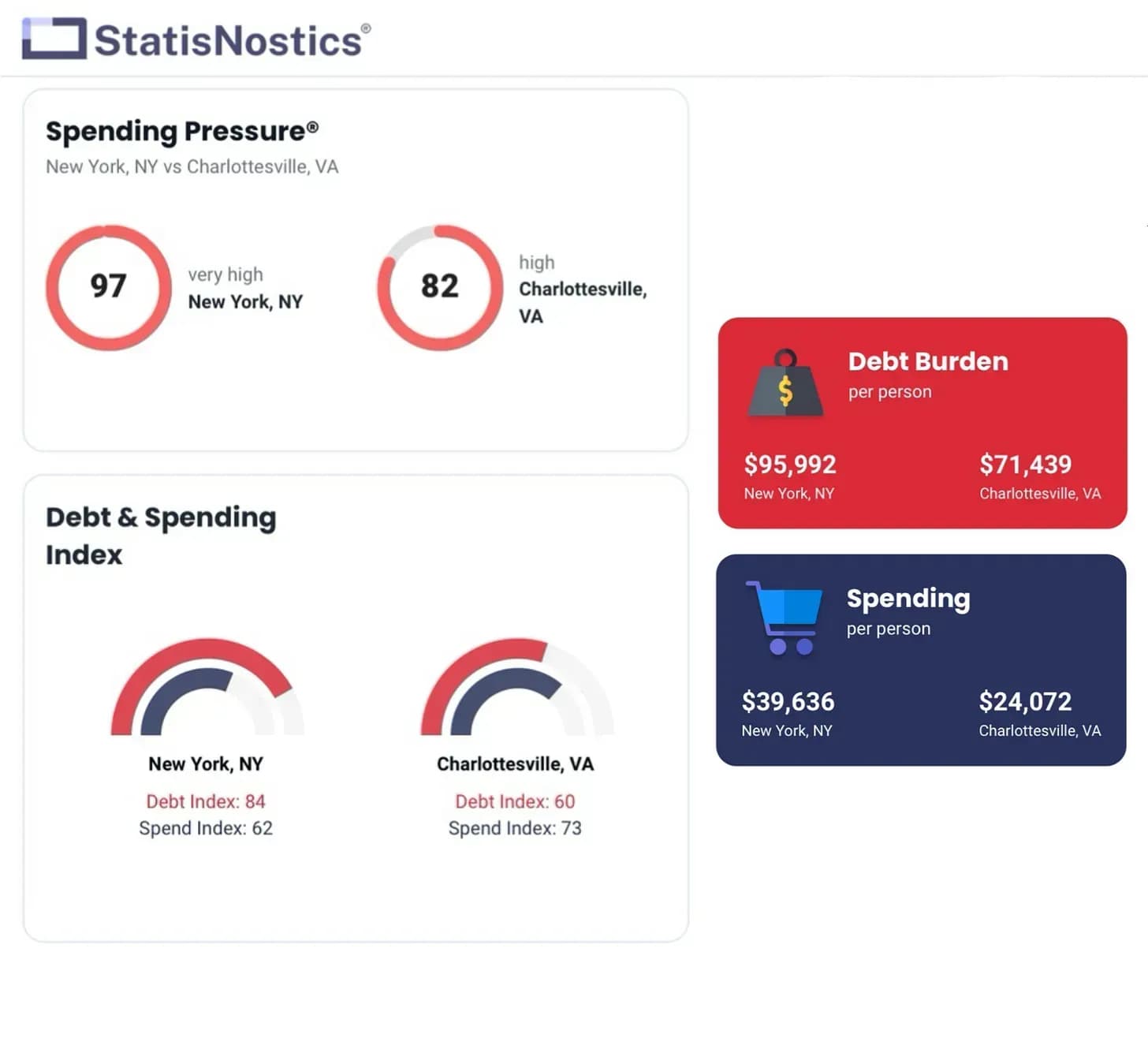Viewport: 1148px width, 1053px height.
Task: Open the red Debt Burden card title
Action: [928, 361]
